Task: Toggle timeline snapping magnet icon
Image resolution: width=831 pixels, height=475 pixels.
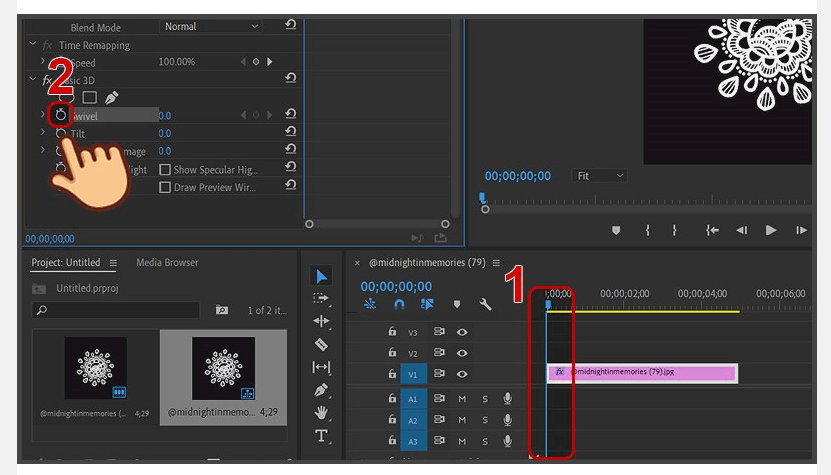Action: (399, 304)
